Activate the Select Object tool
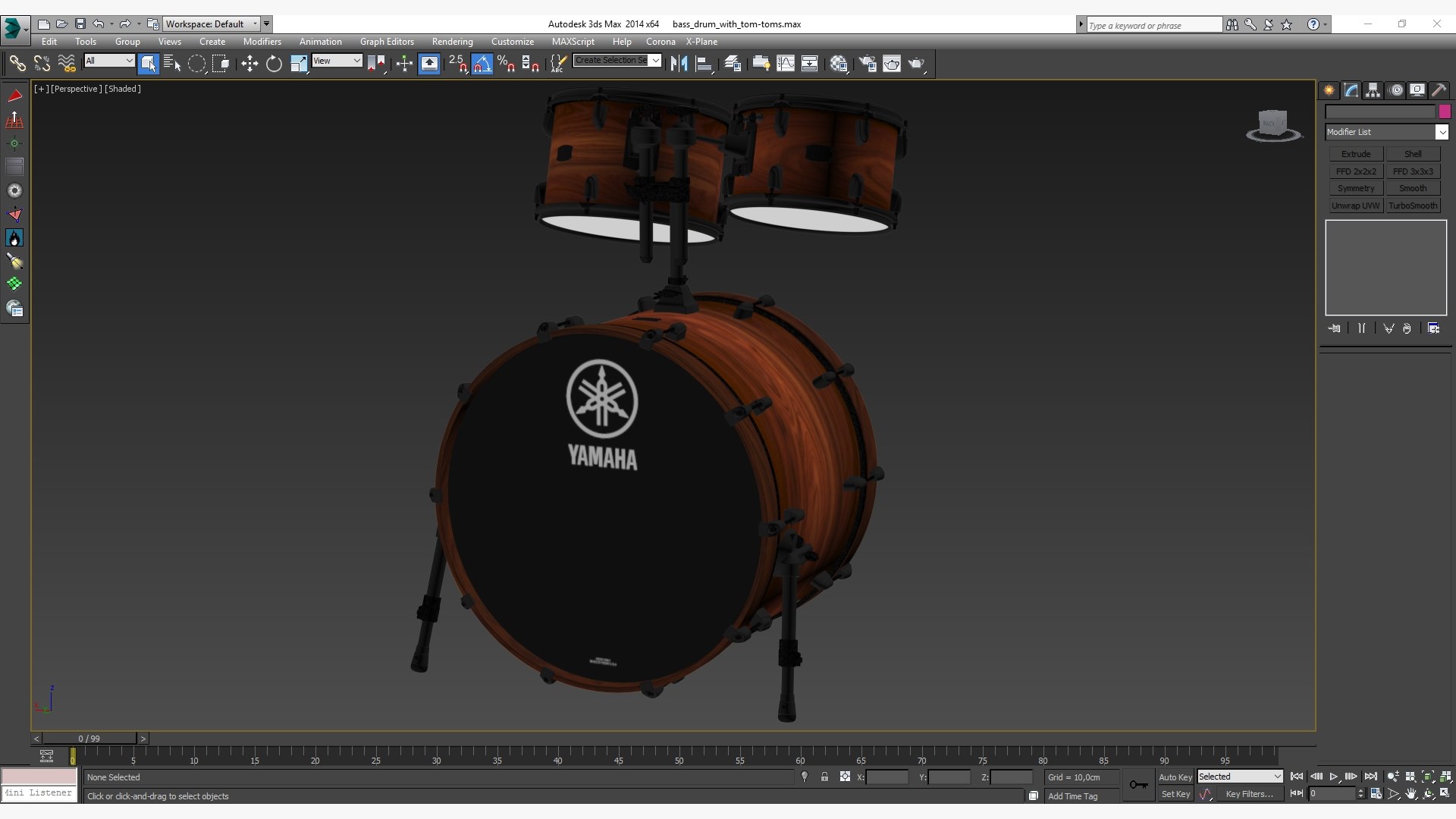 pyautogui.click(x=148, y=64)
